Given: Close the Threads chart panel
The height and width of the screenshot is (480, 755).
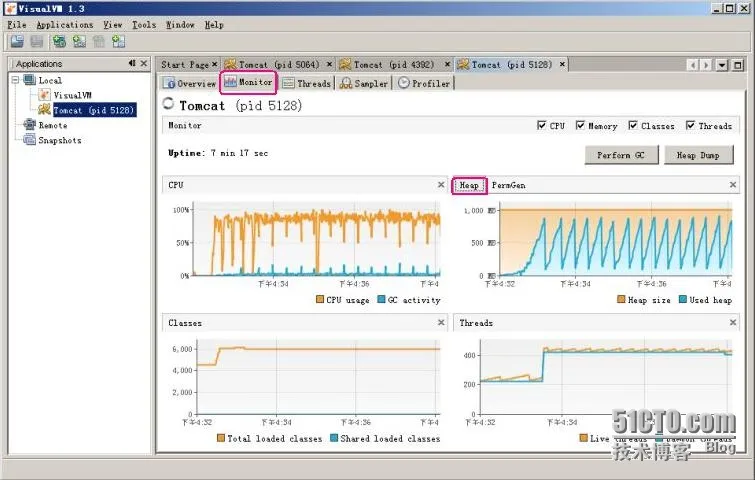Looking at the screenshot, I should tap(732, 322).
